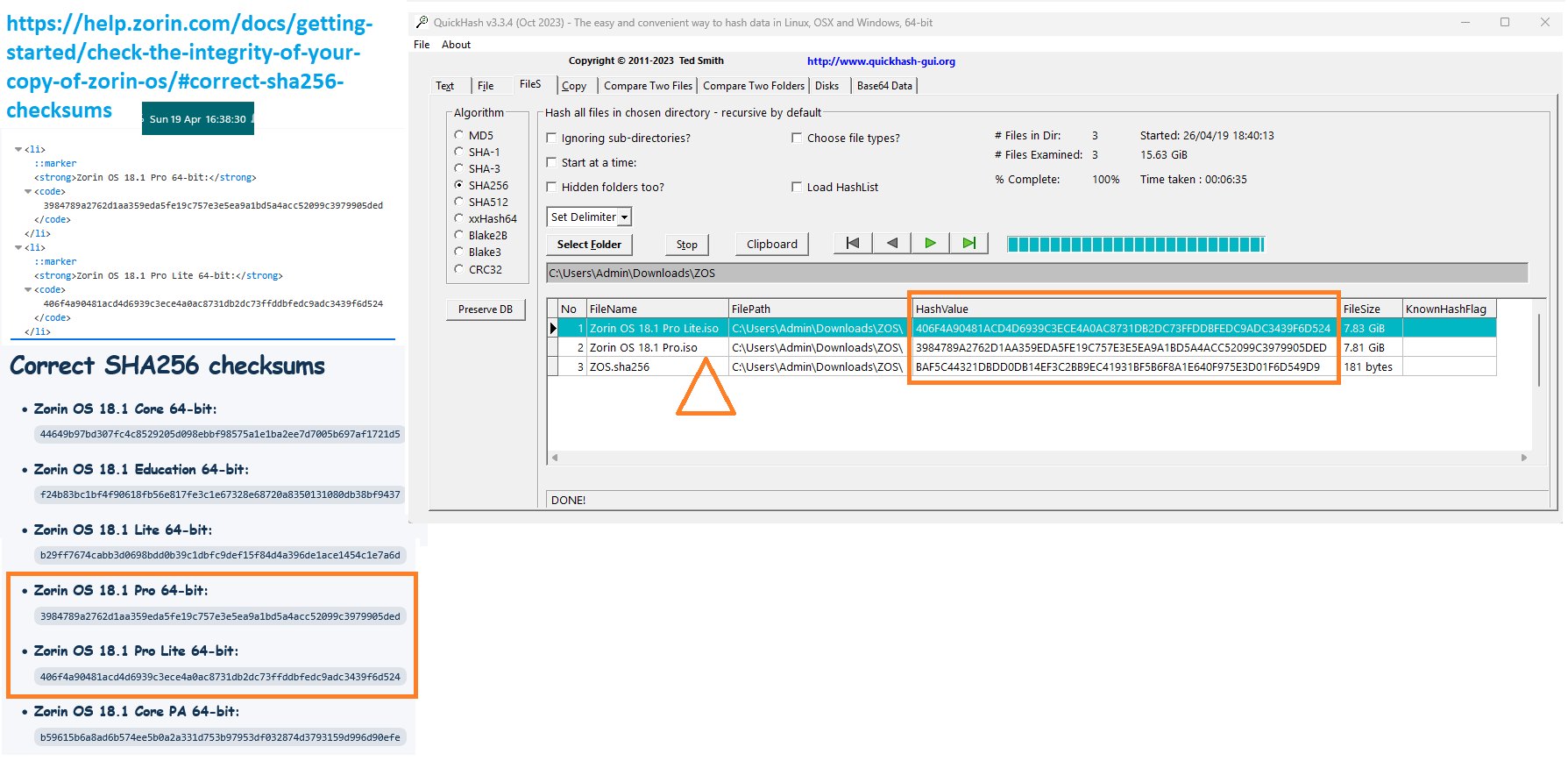Select the FileS tab
Image resolution: width=1568 pixels, height=768 pixels.
pyautogui.click(x=530, y=84)
